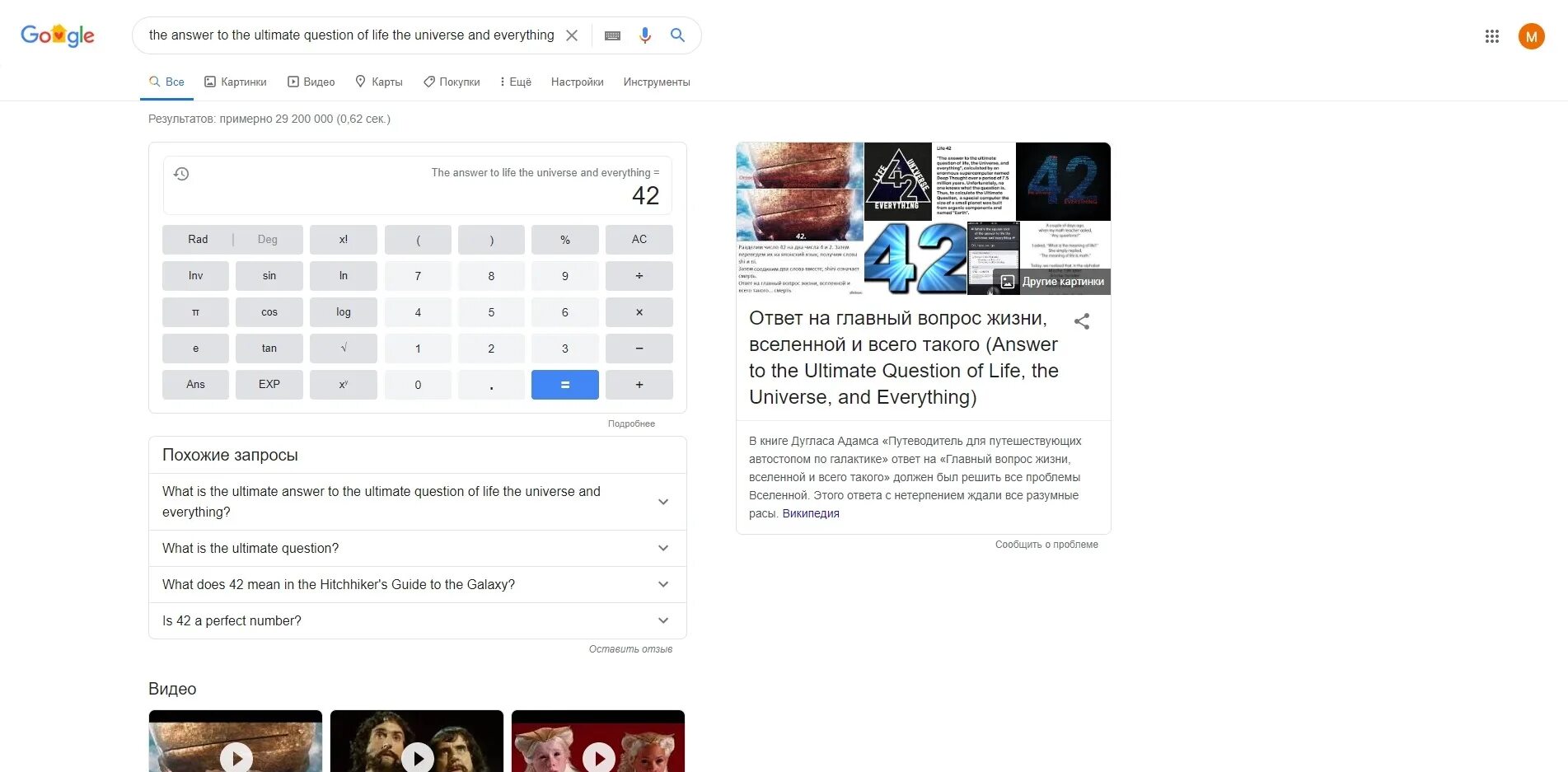This screenshot has width=1568, height=772.
Task: Click the x to the power y key
Action: click(344, 385)
